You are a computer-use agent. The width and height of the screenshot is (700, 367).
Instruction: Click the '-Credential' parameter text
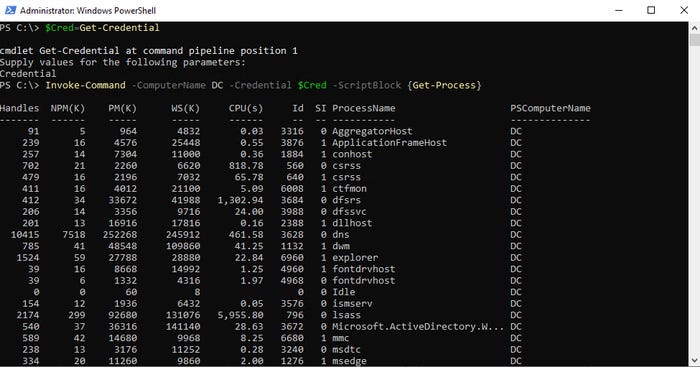tap(261, 85)
